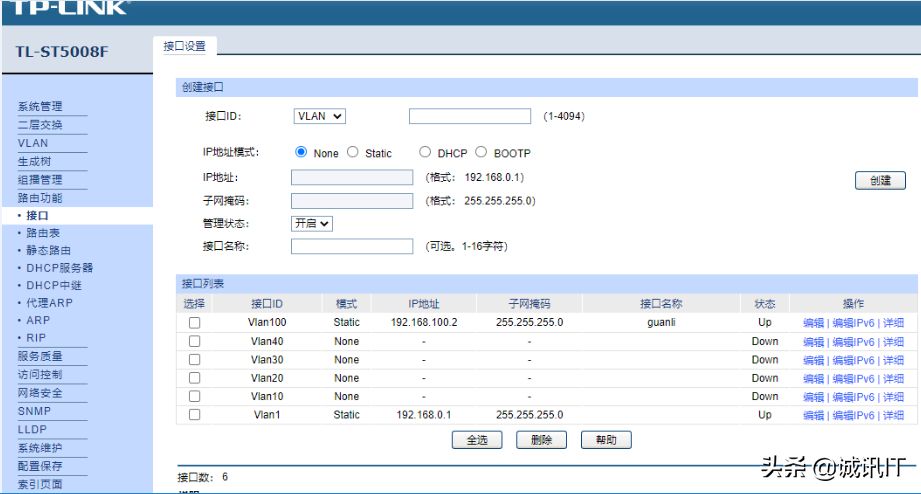The image size is (921, 494).
Task: Select BOOTP radio button
Action: click(481, 153)
